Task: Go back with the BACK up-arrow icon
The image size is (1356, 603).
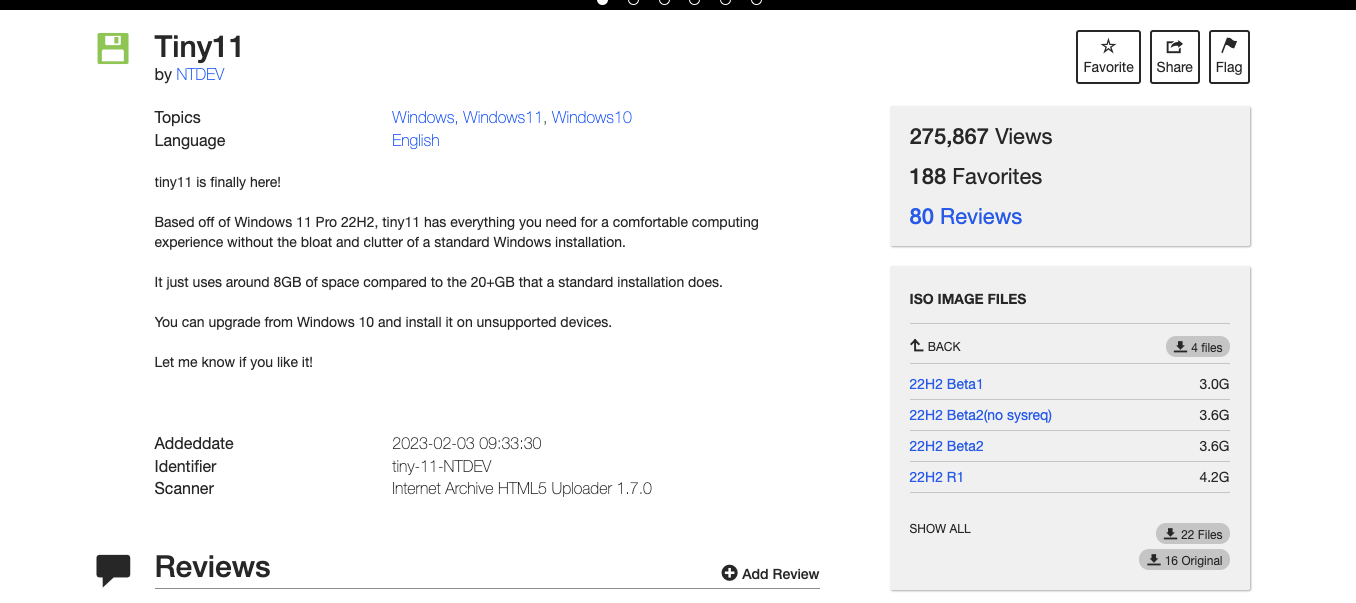Action: (916, 346)
